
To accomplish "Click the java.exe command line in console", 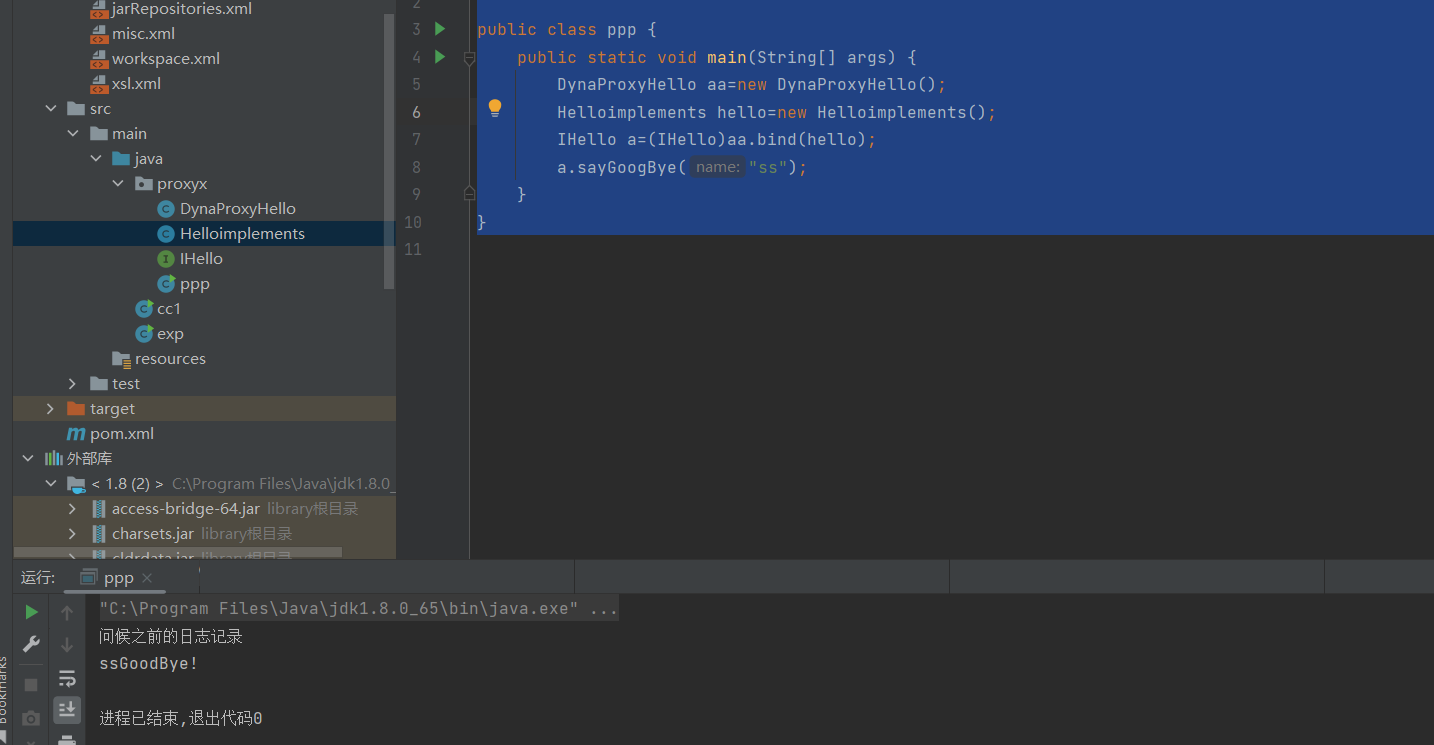I will click(358, 609).
